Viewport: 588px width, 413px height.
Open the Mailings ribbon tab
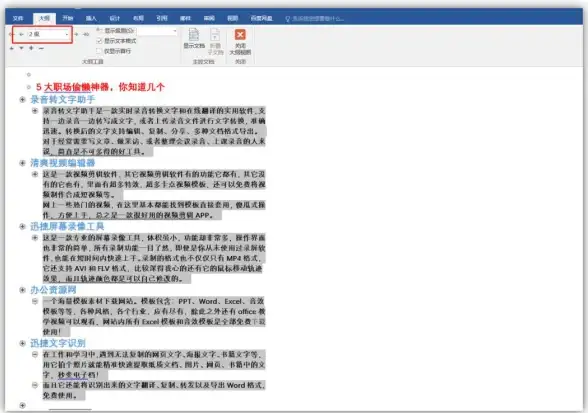click(x=186, y=18)
